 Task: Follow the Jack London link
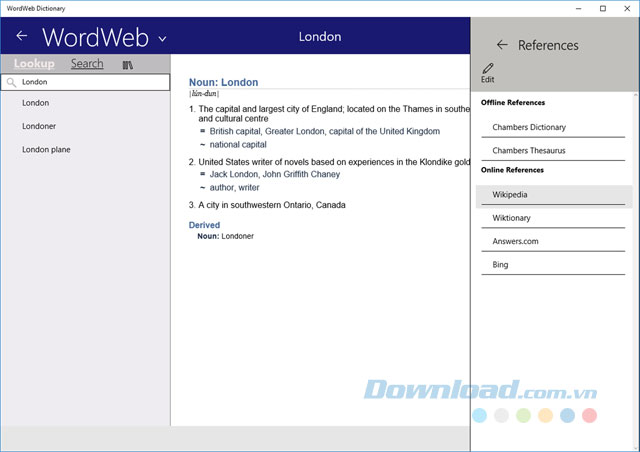(x=234, y=174)
